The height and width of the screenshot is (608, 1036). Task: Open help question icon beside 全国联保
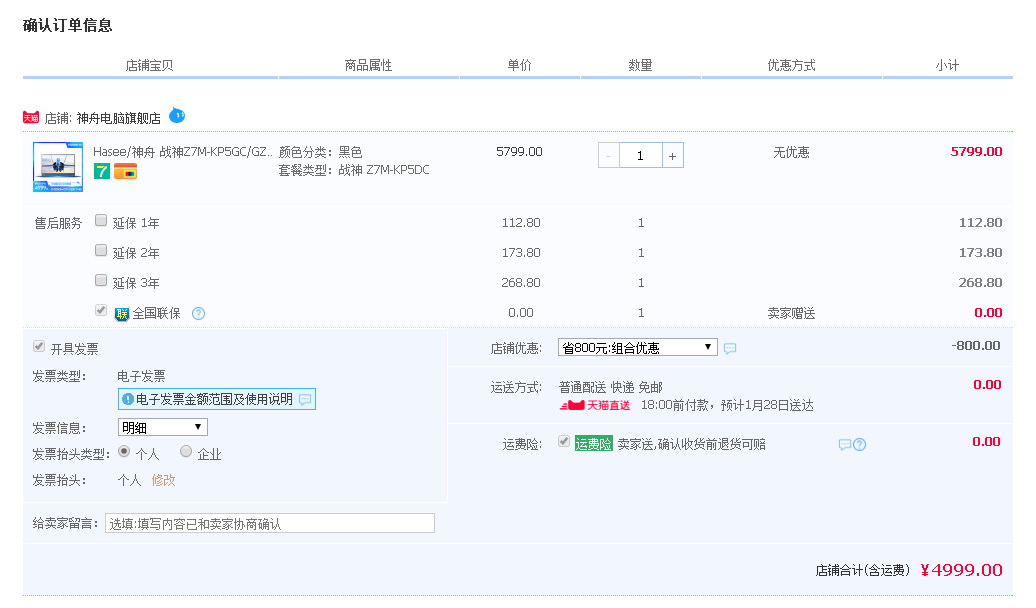click(198, 313)
